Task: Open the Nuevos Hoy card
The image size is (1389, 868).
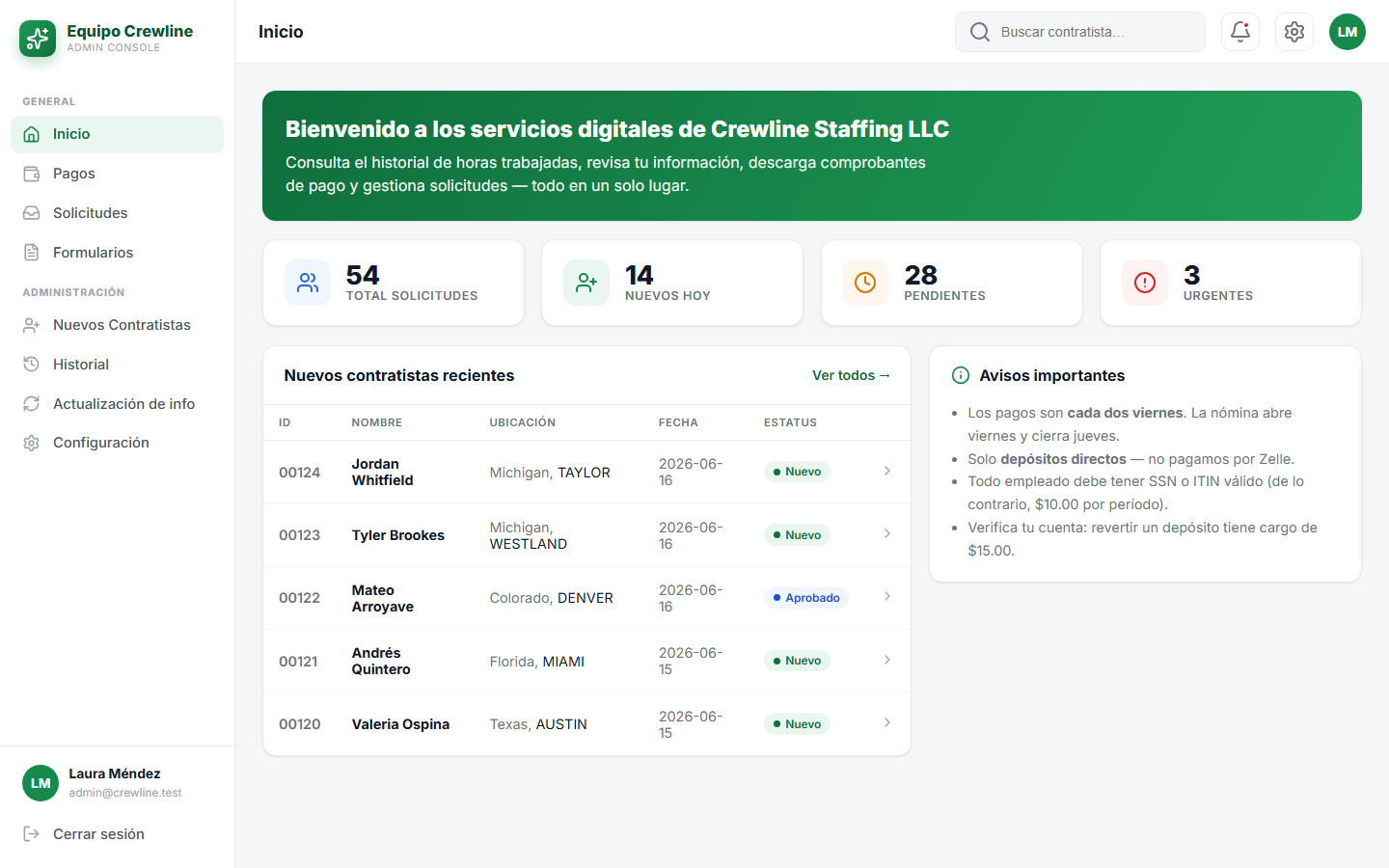Action: (672, 283)
